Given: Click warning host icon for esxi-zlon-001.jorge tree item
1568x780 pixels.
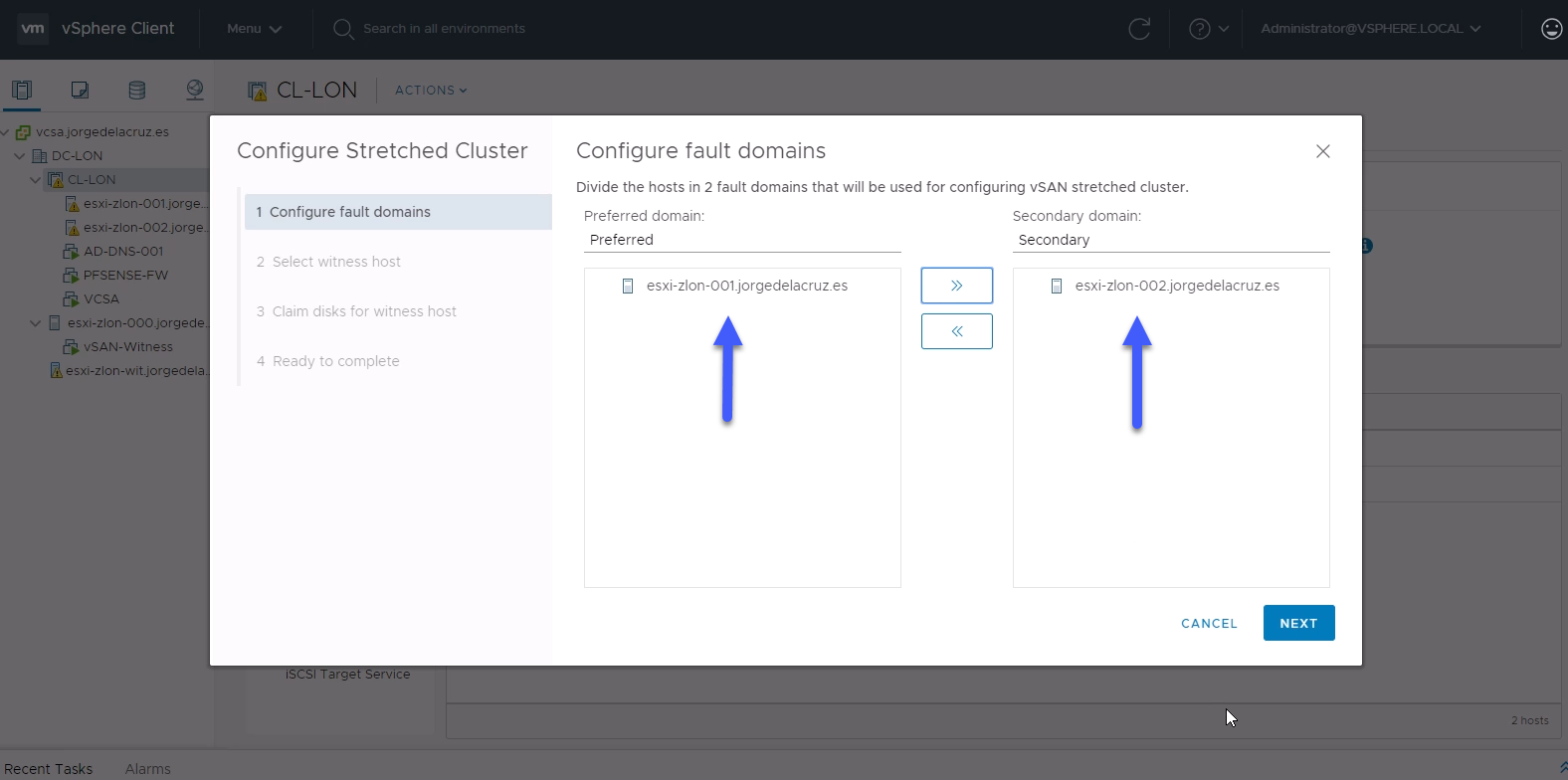Looking at the screenshot, I should point(72,204).
